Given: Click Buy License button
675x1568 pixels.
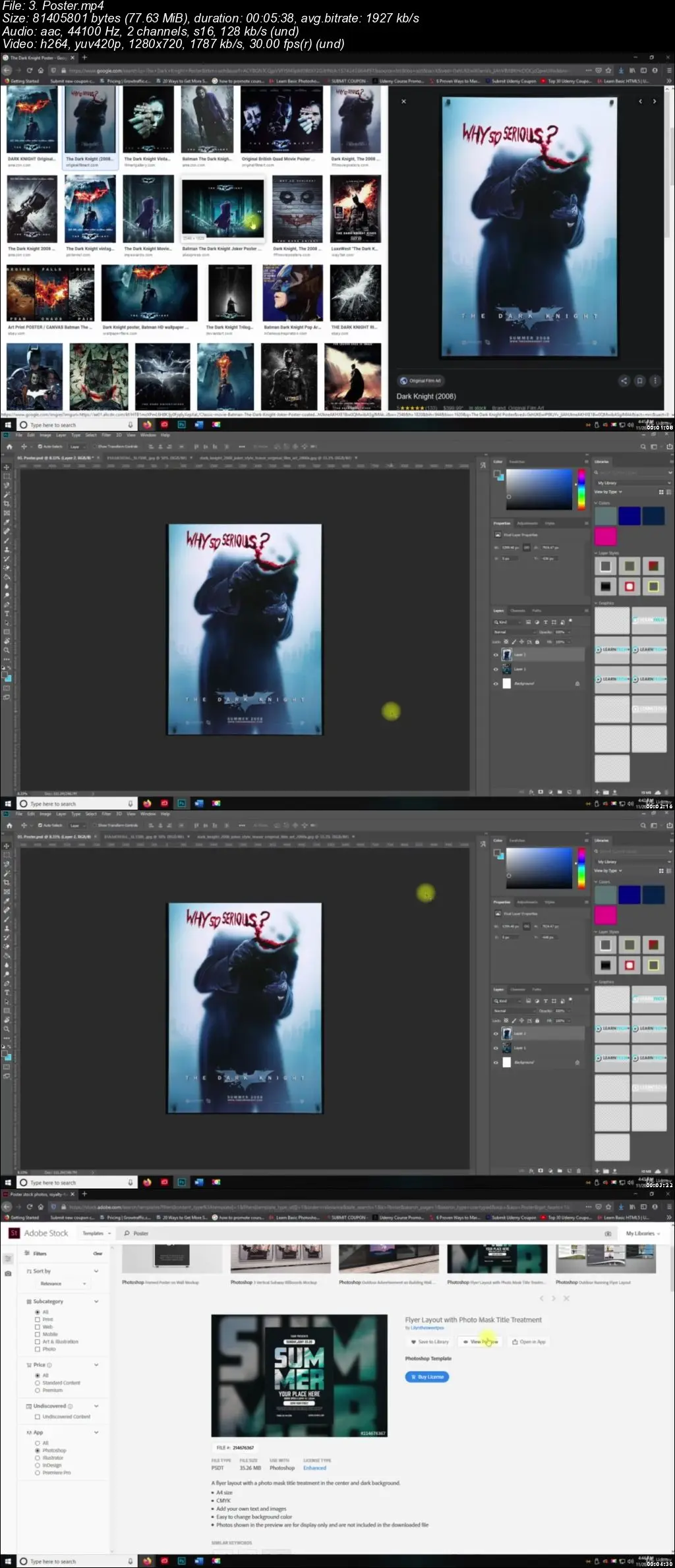Looking at the screenshot, I should 427,1377.
